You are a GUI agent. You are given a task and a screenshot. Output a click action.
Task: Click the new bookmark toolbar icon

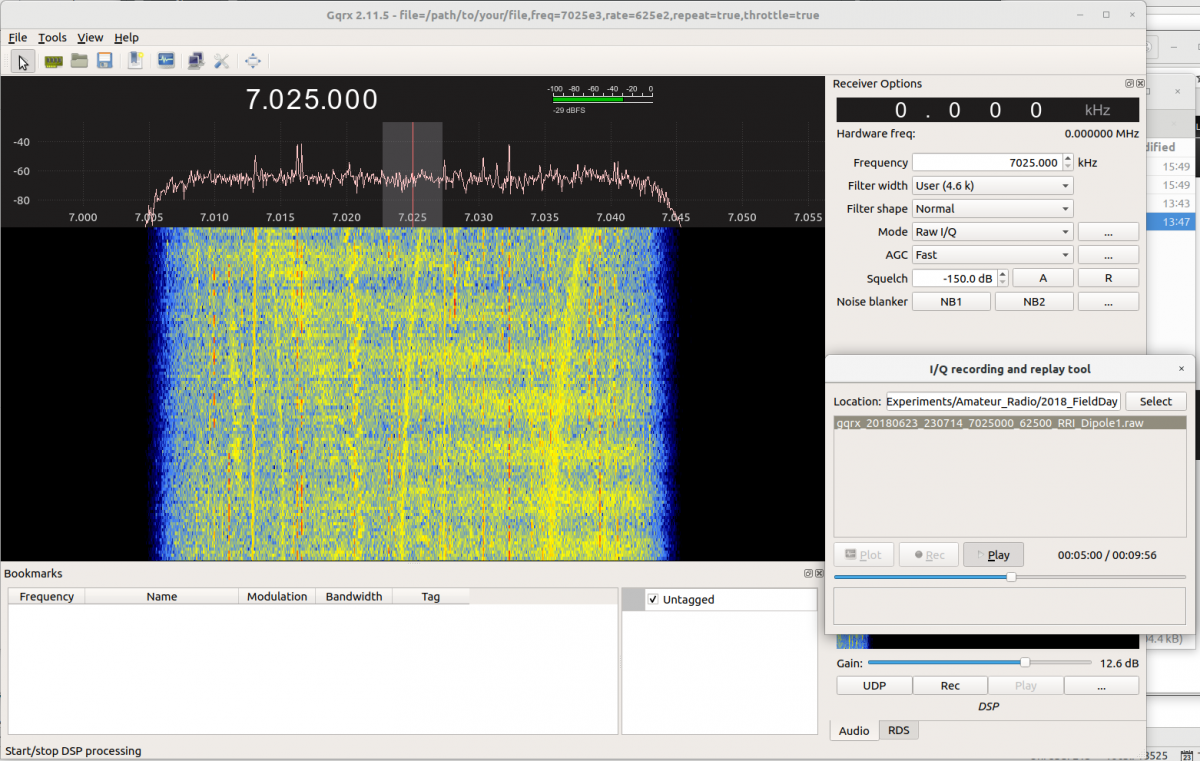coord(135,61)
